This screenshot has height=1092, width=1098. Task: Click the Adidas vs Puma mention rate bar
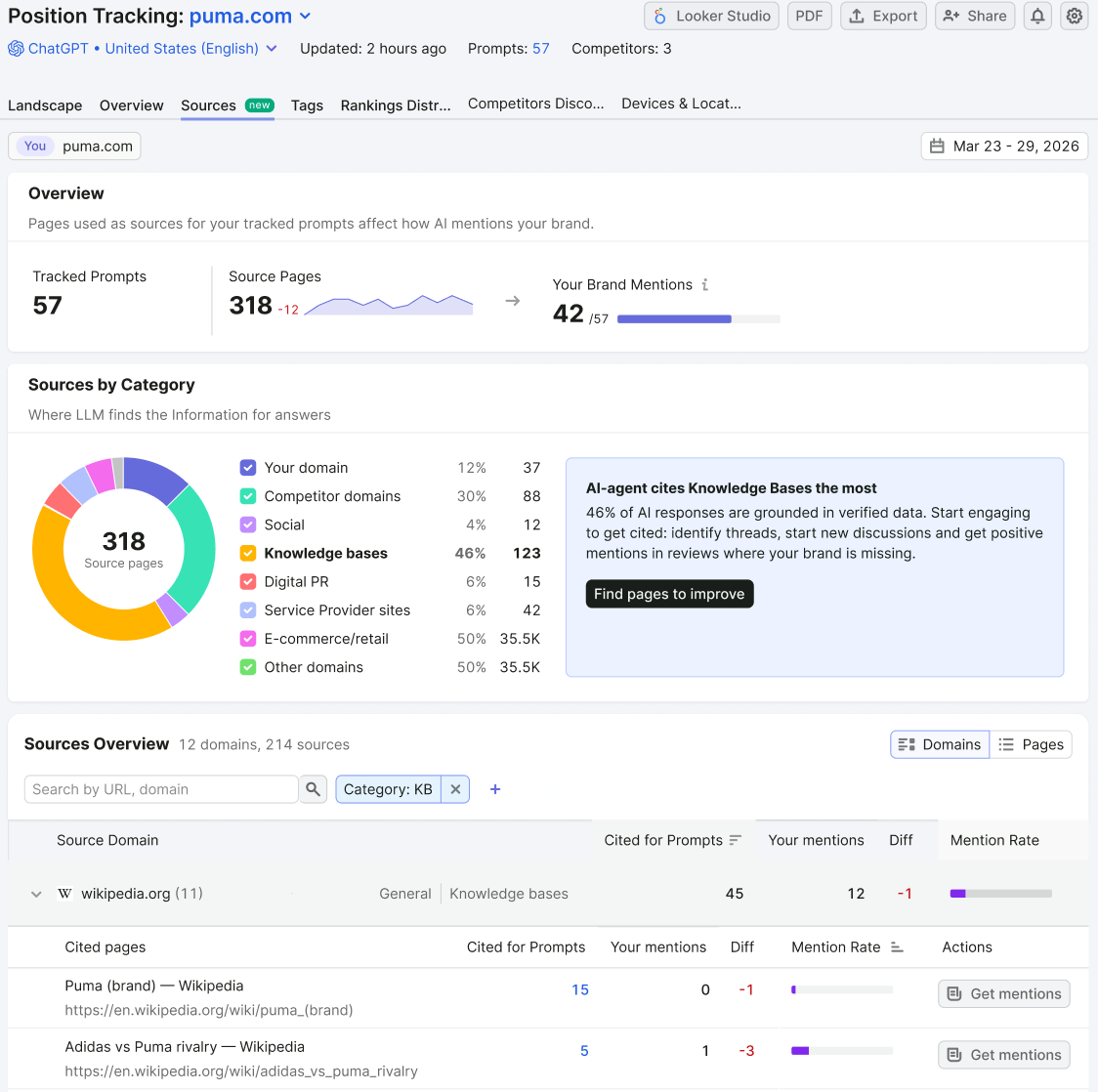pos(842,1051)
